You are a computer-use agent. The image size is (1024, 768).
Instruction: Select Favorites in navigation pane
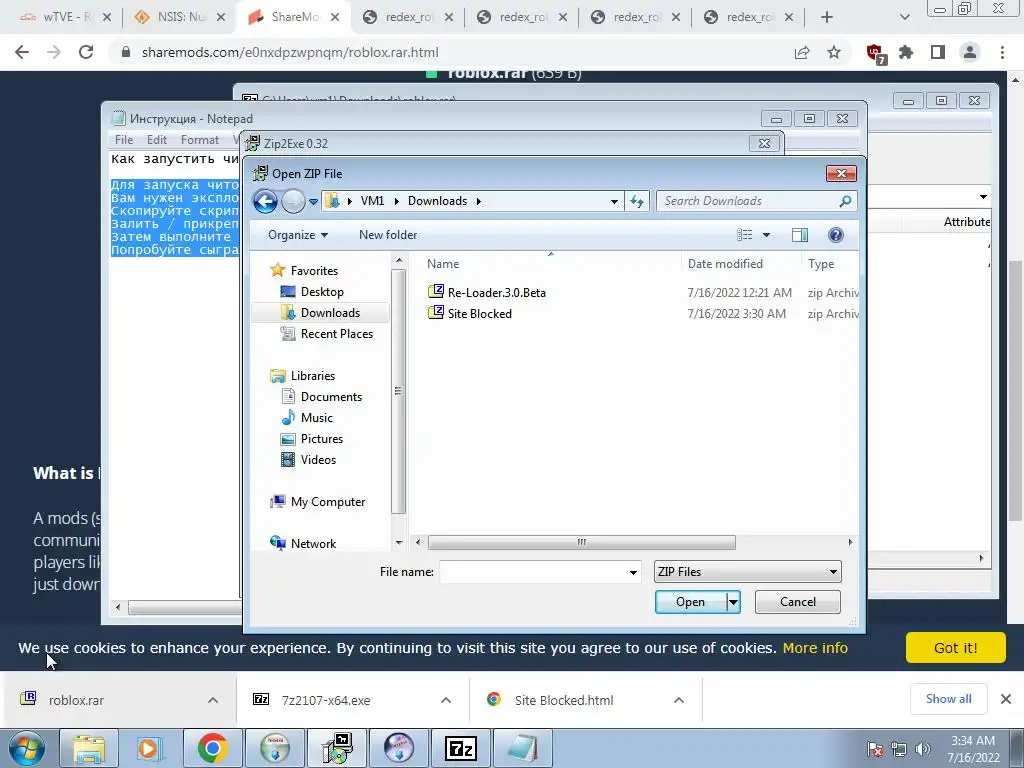[314, 270]
